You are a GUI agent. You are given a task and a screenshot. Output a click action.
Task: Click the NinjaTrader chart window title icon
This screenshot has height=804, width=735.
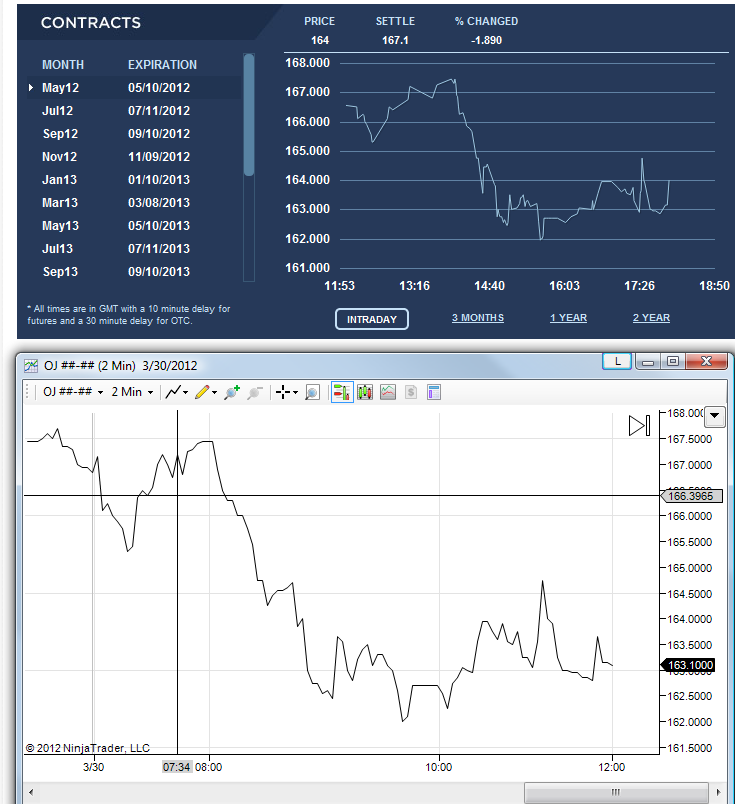(31, 366)
